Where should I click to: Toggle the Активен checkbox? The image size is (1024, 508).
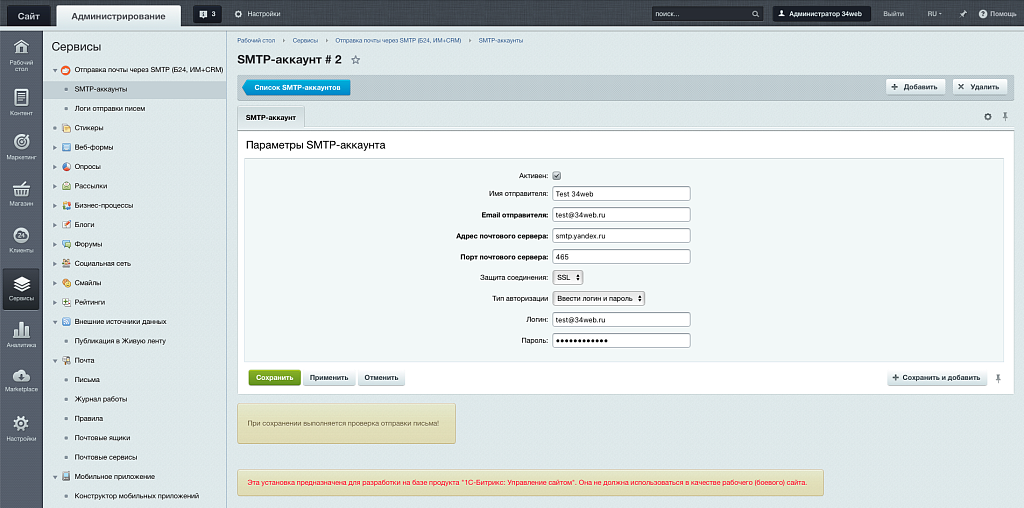click(557, 175)
